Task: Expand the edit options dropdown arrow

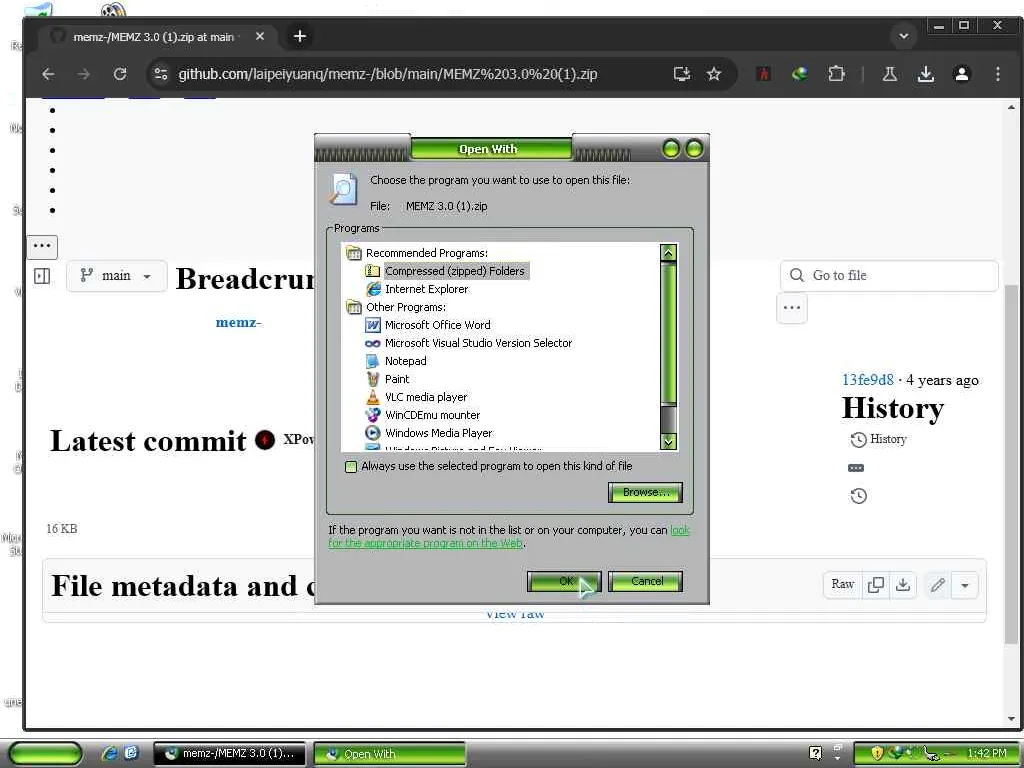Action: 965,585
